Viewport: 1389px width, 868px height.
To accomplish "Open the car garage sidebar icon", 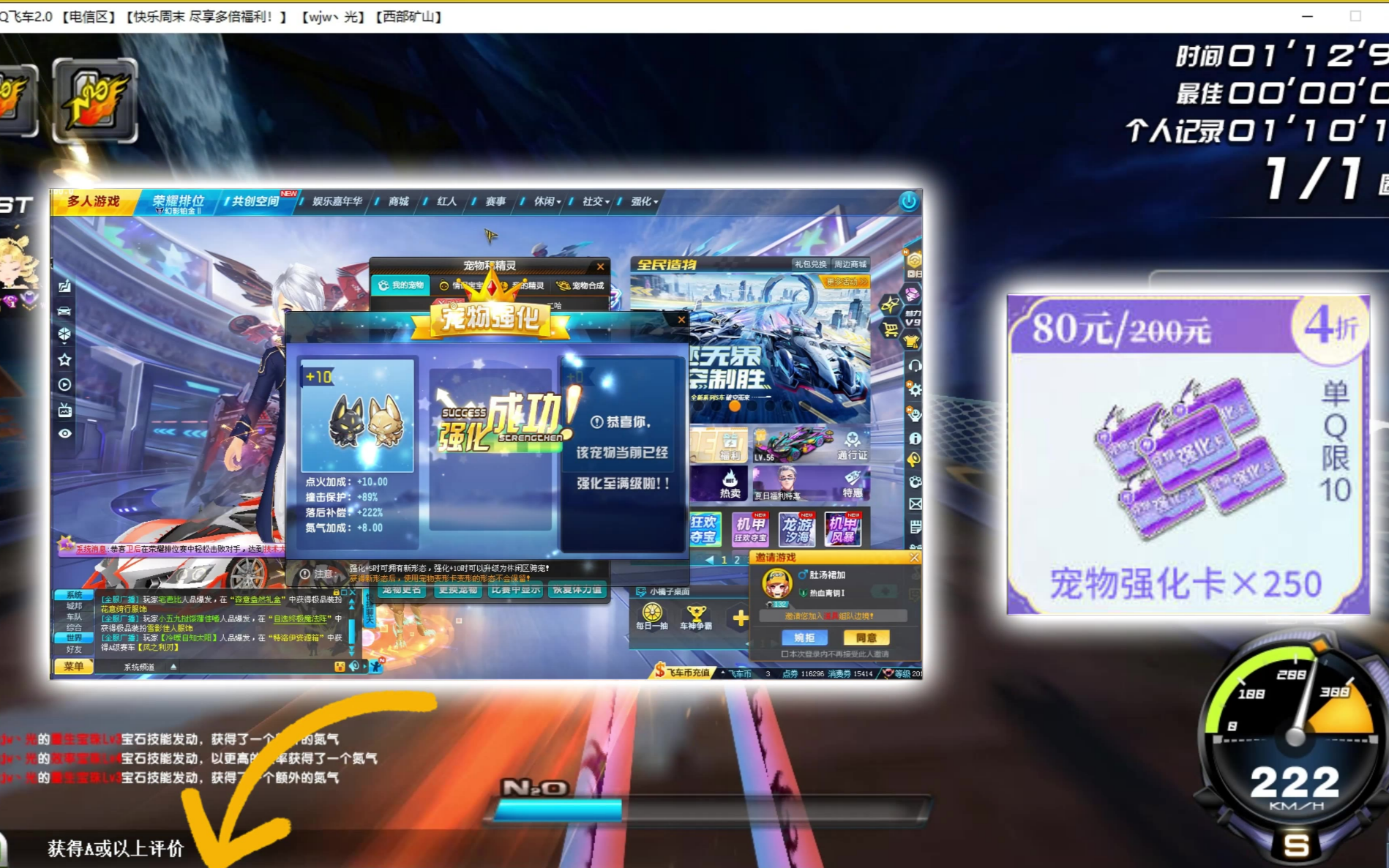I will (x=65, y=311).
